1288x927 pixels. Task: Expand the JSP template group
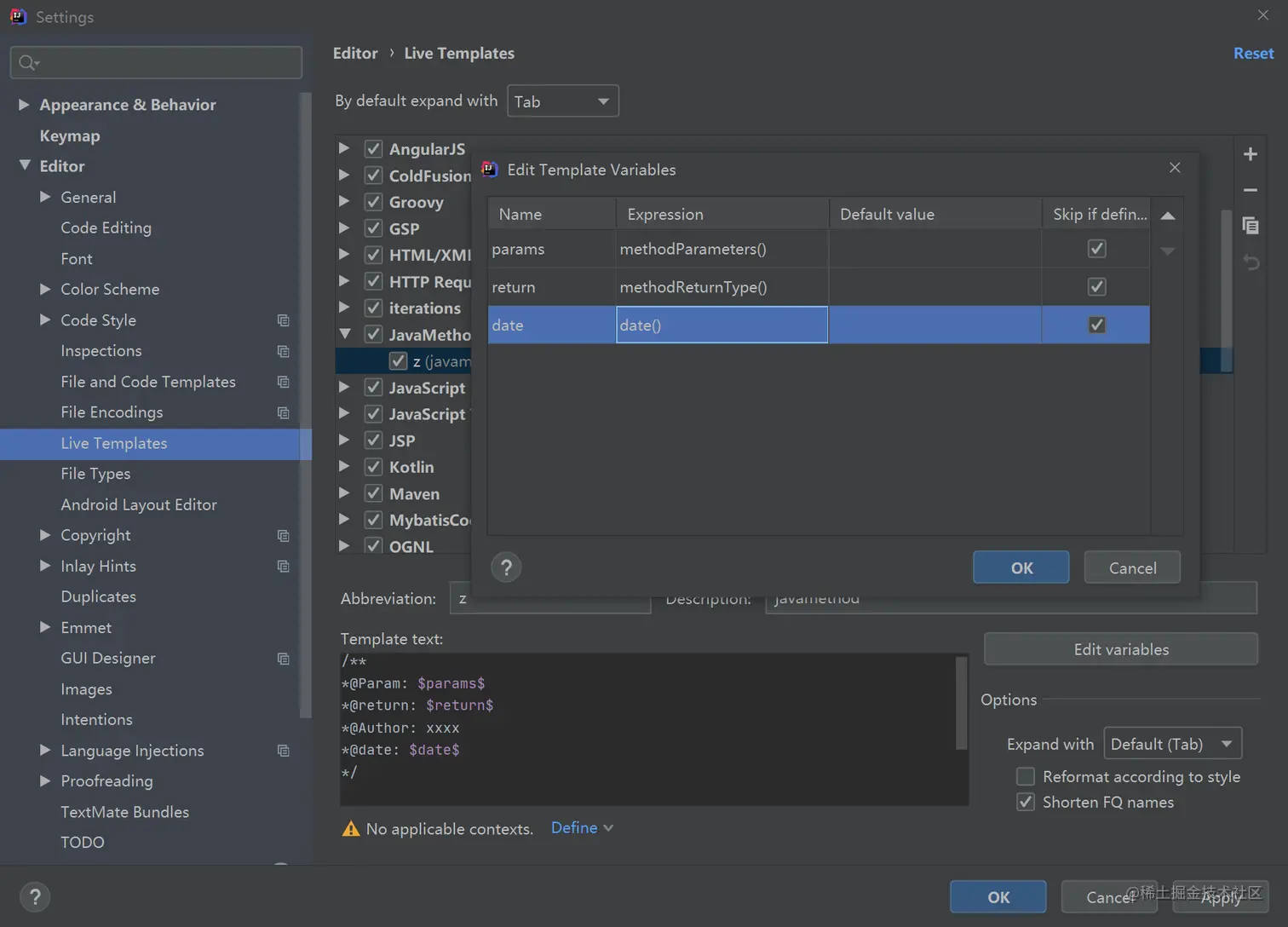point(344,440)
